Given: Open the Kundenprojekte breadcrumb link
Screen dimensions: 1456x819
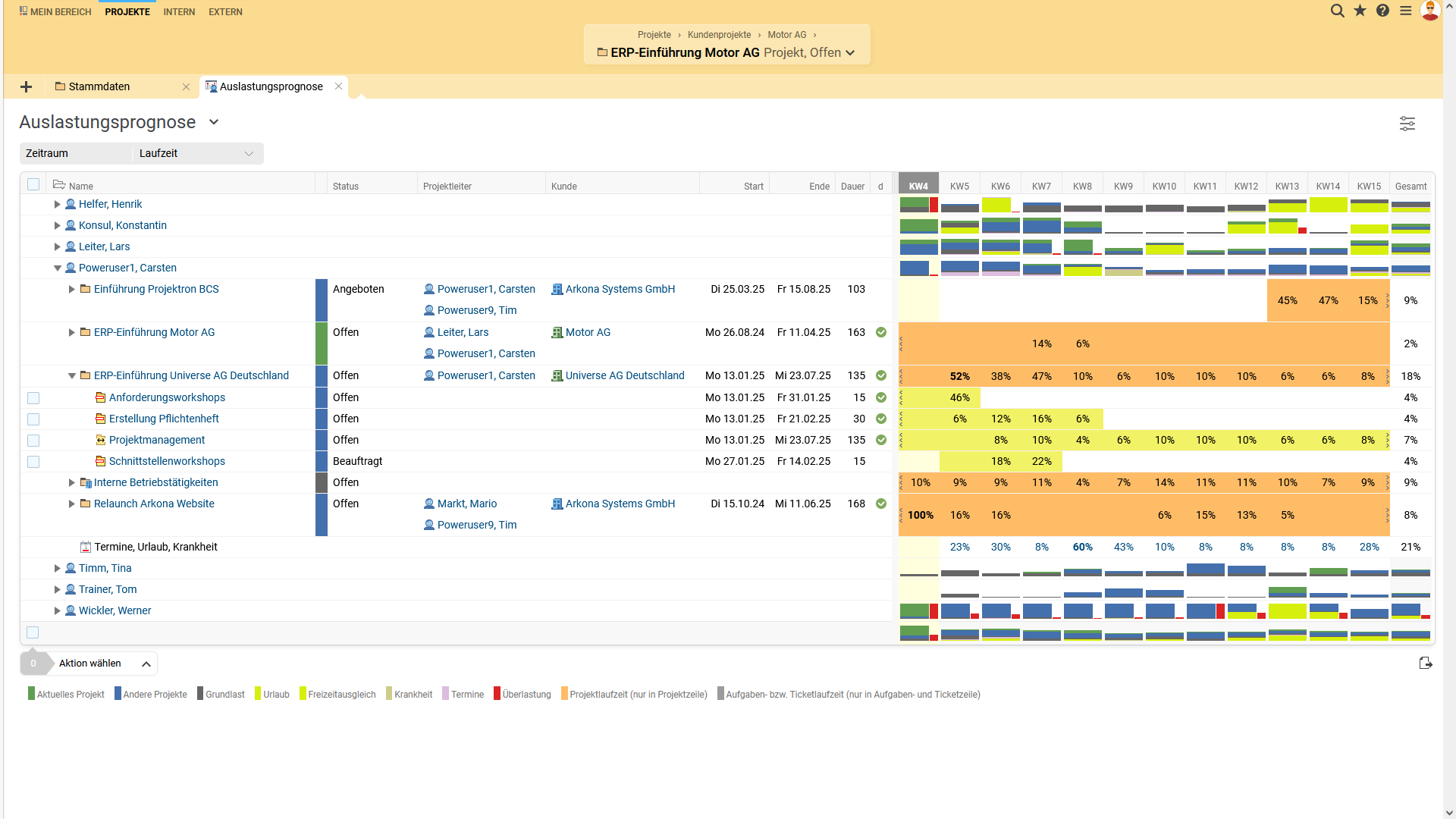Looking at the screenshot, I should tap(718, 35).
